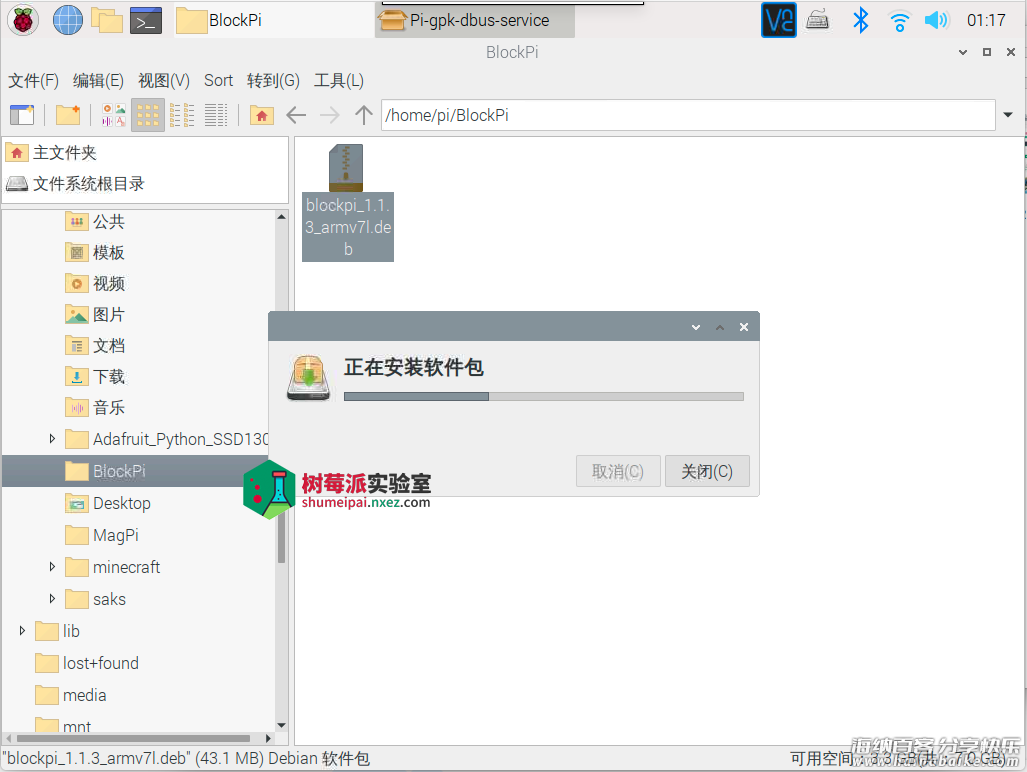Expand the saks folder

(52, 599)
